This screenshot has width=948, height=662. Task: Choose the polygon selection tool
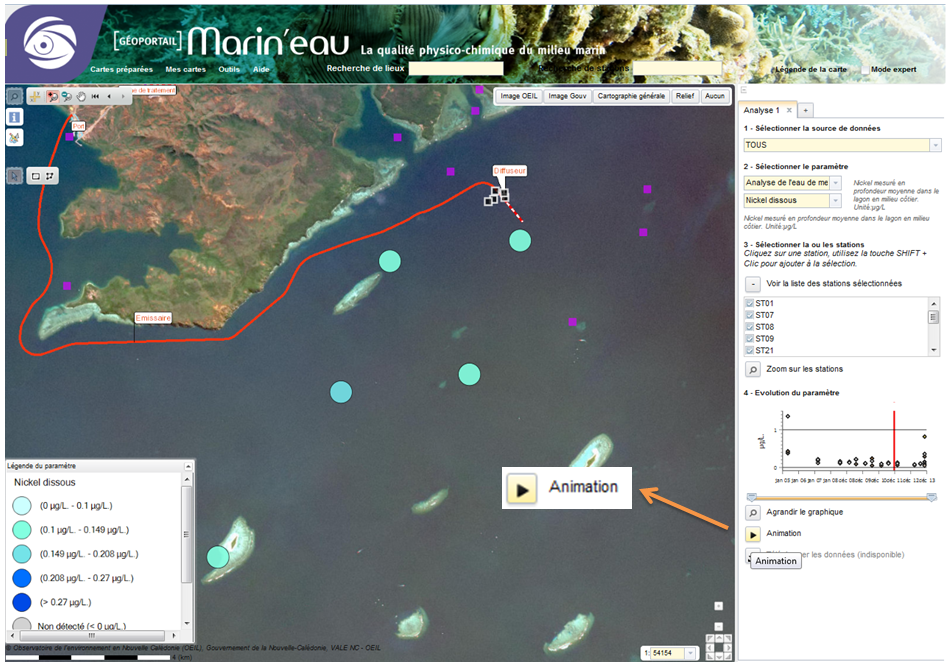50,175
